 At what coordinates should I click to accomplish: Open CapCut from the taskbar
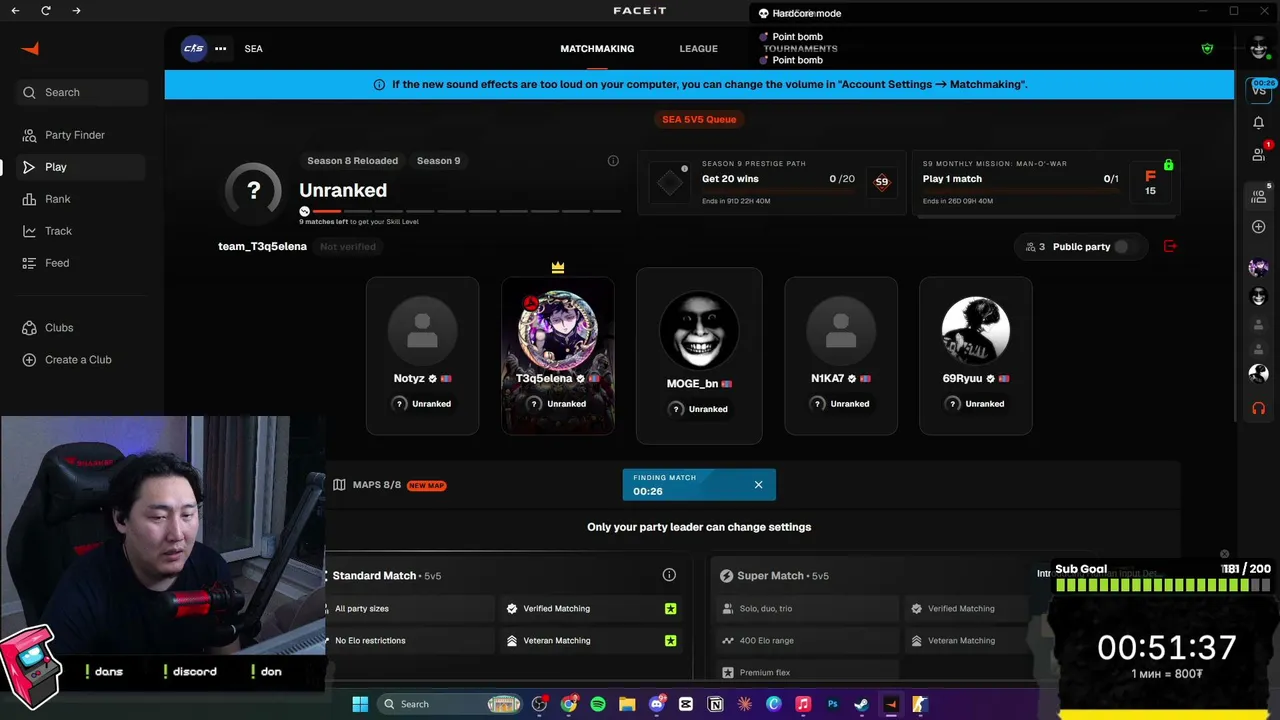tap(686, 704)
